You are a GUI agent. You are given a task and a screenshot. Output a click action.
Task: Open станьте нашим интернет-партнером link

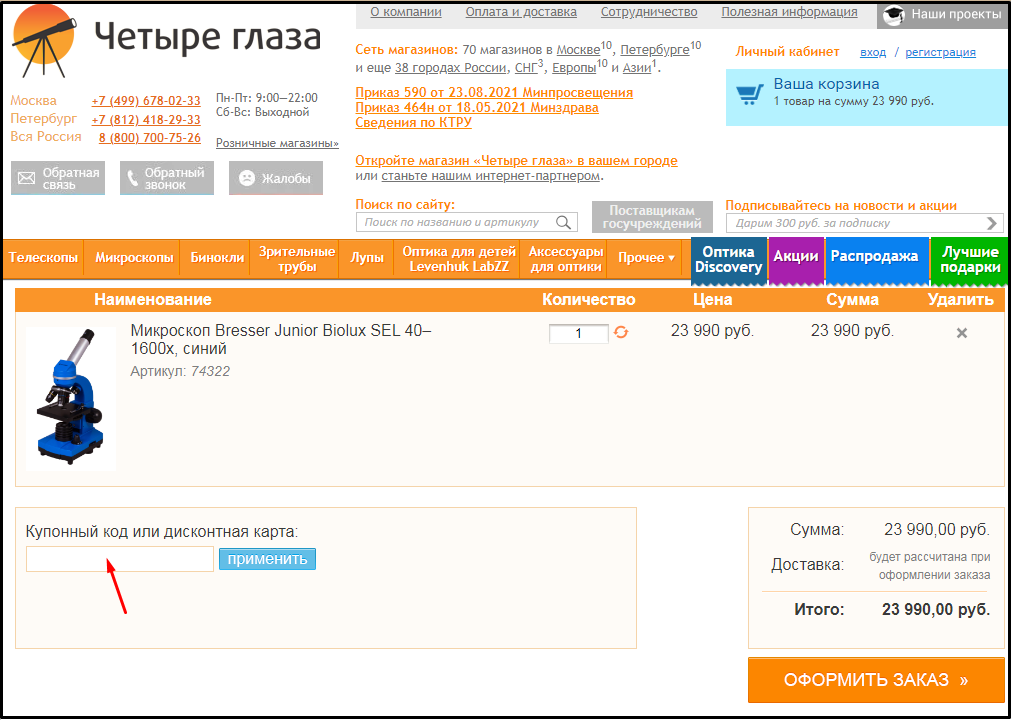pos(491,176)
